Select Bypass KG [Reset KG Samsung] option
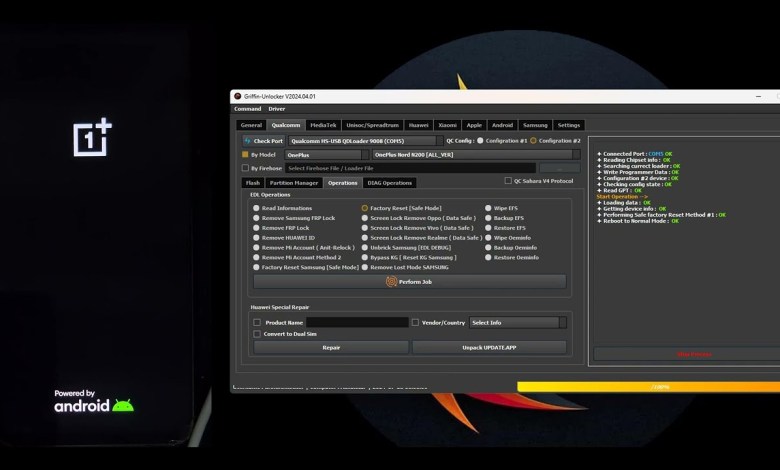 [365, 258]
